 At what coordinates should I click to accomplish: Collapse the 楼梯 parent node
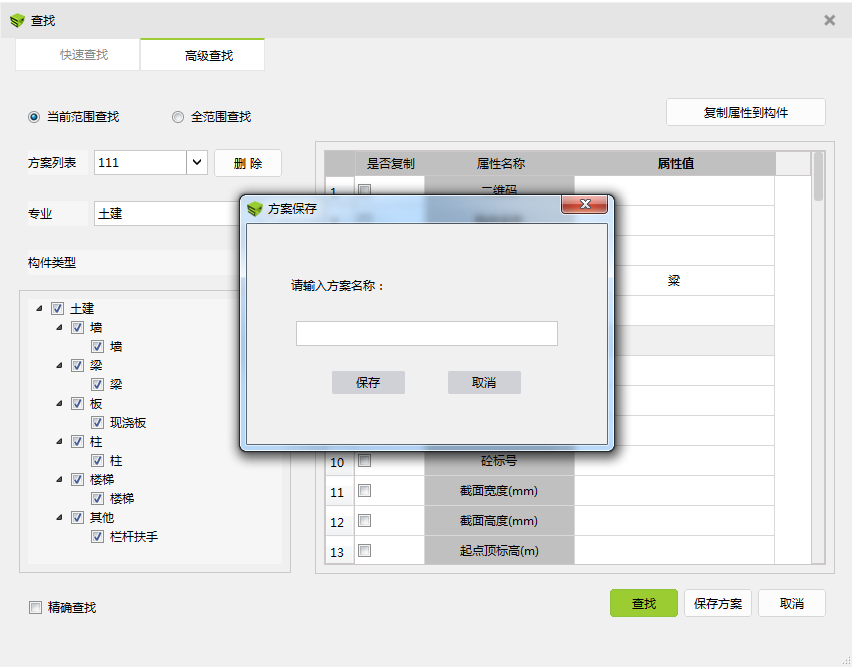click(x=59, y=479)
